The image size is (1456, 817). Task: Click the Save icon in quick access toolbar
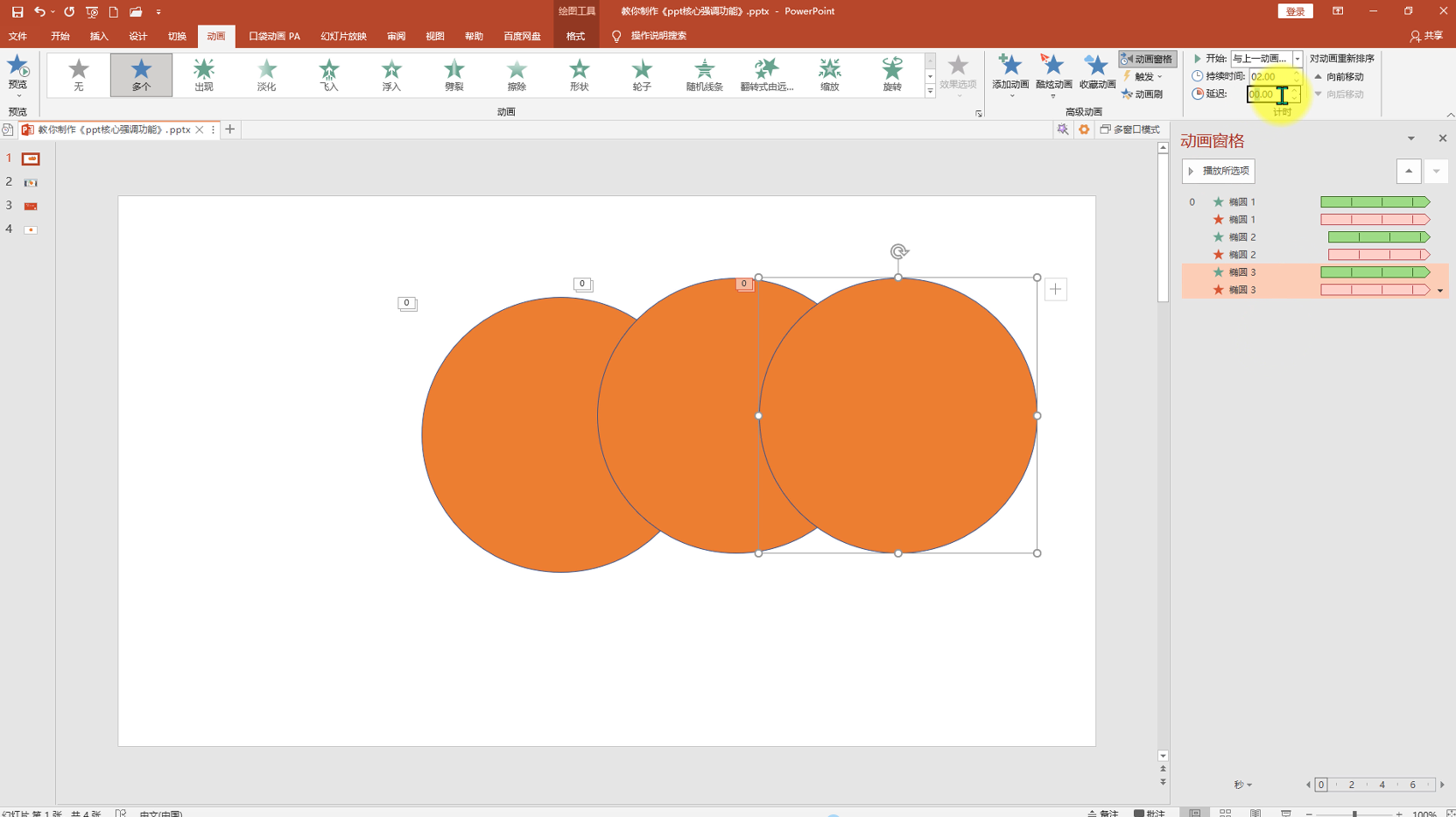[18, 11]
